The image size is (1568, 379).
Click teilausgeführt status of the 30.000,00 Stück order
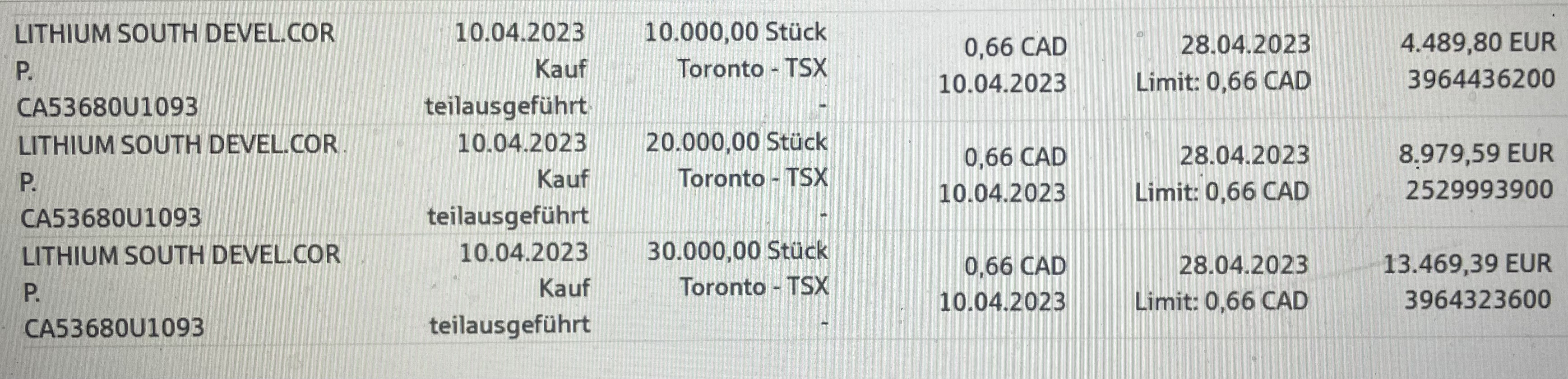[x=509, y=325]
